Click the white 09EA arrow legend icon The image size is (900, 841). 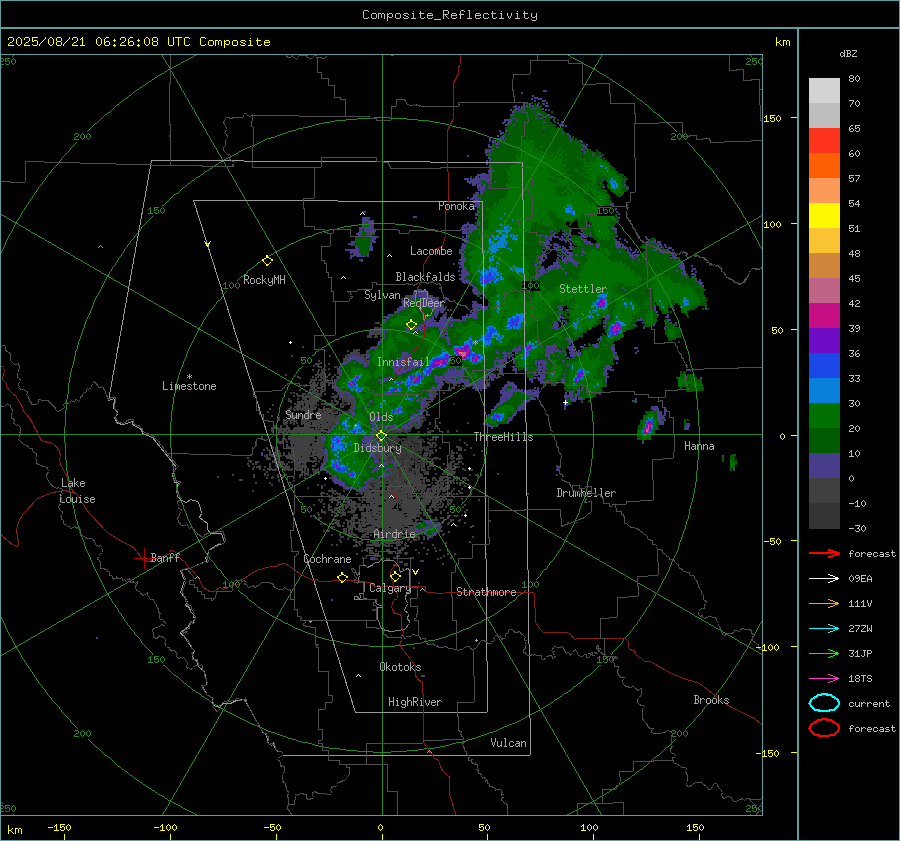(x=824, y=579)
